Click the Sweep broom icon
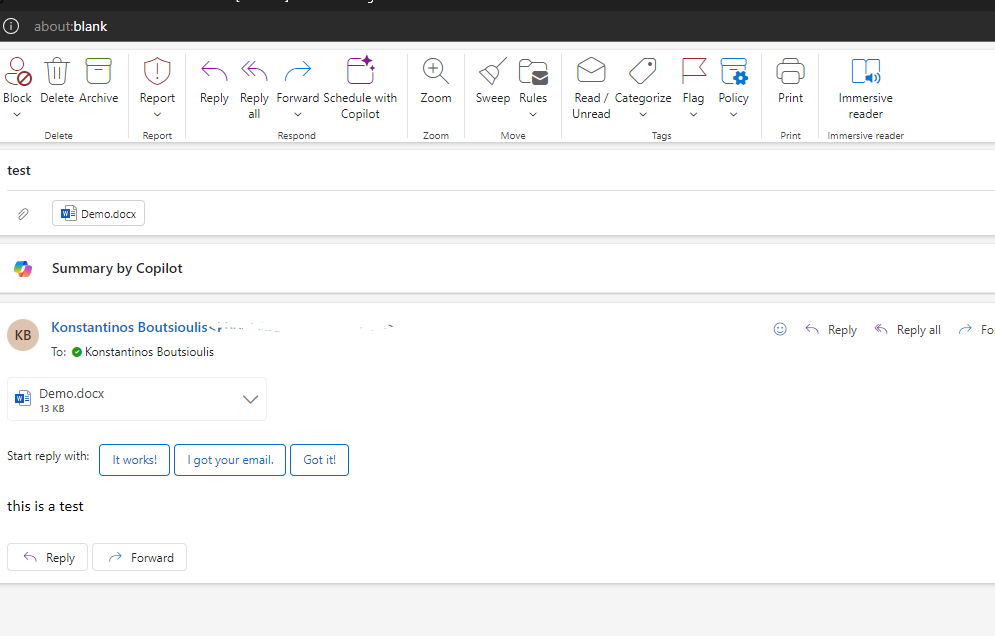 pos(492,71)
